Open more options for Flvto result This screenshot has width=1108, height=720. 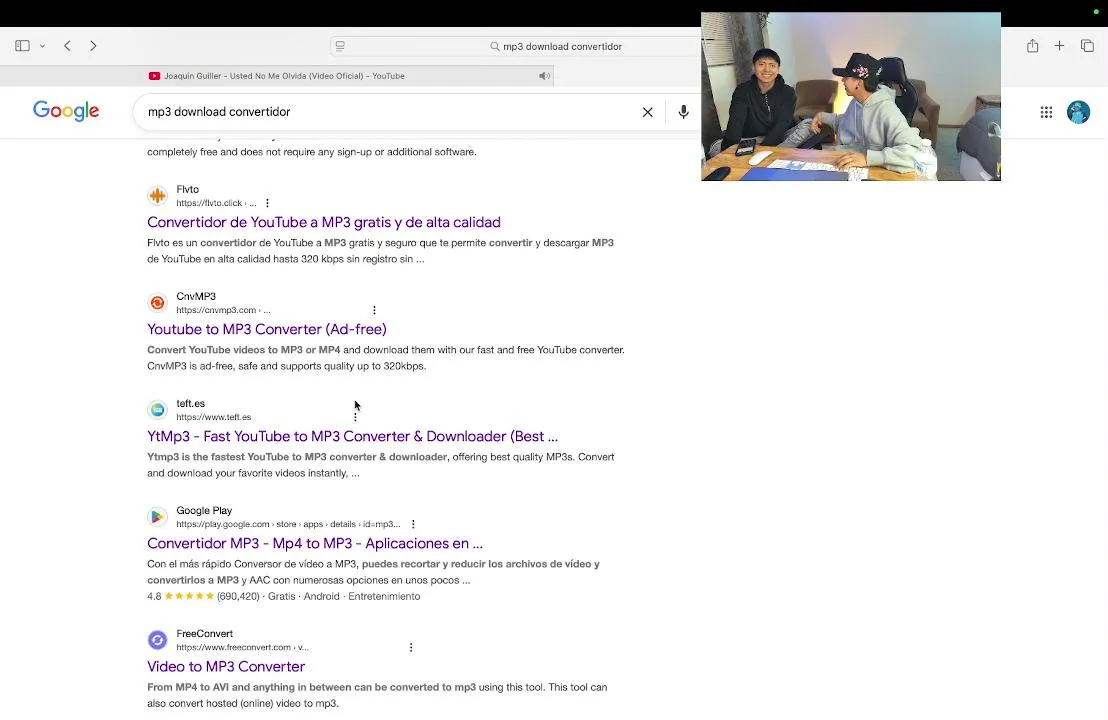pyautogui.click(x=267, y=203)
